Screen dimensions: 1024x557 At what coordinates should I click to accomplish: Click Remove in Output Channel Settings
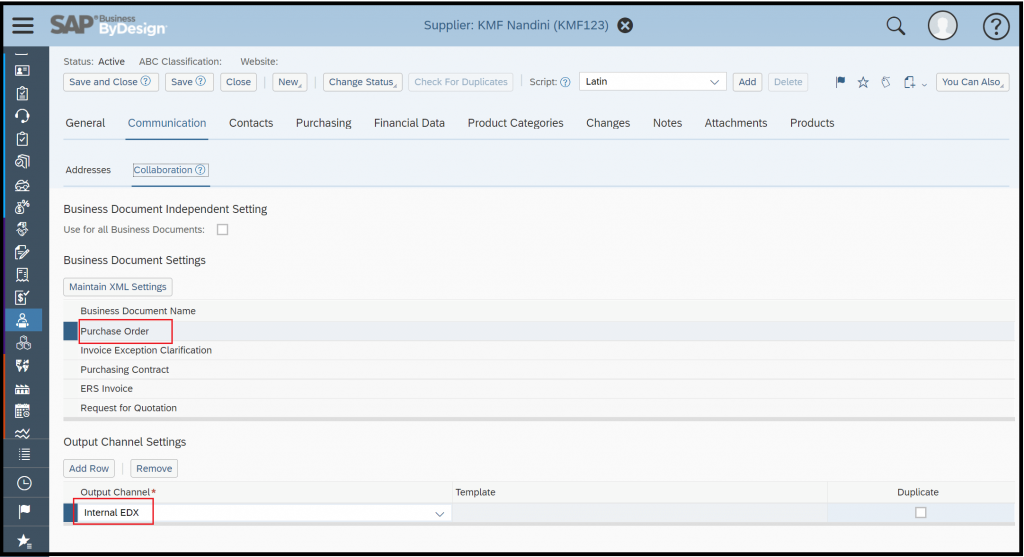(154, 468)
